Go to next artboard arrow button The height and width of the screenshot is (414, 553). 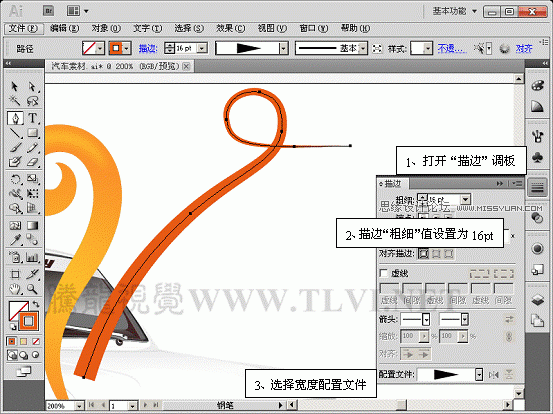click(x=145, y=406)
